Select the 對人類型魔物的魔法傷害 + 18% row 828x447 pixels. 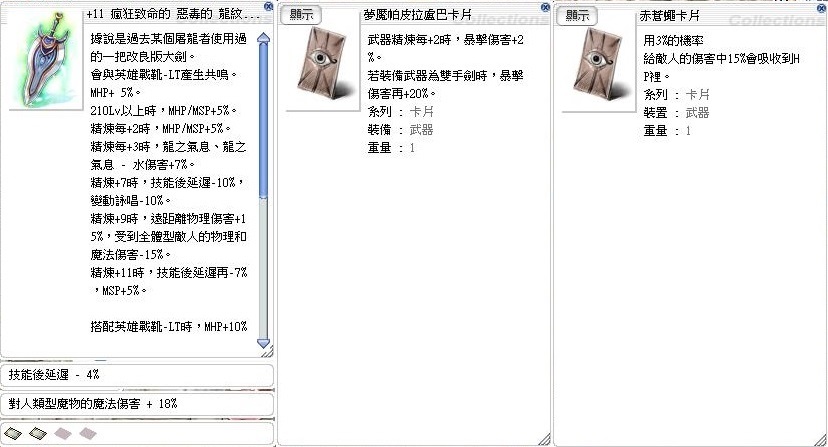[137, 404]
